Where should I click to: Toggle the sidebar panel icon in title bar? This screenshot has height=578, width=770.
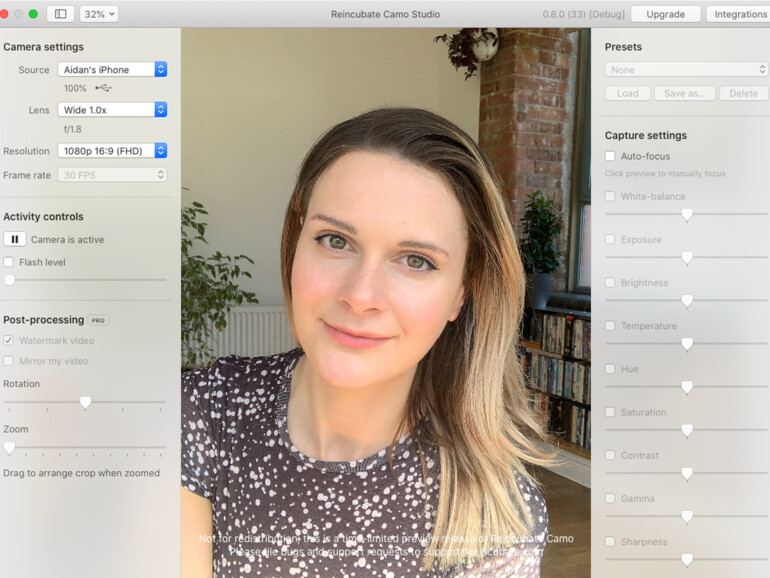[60, 14]
